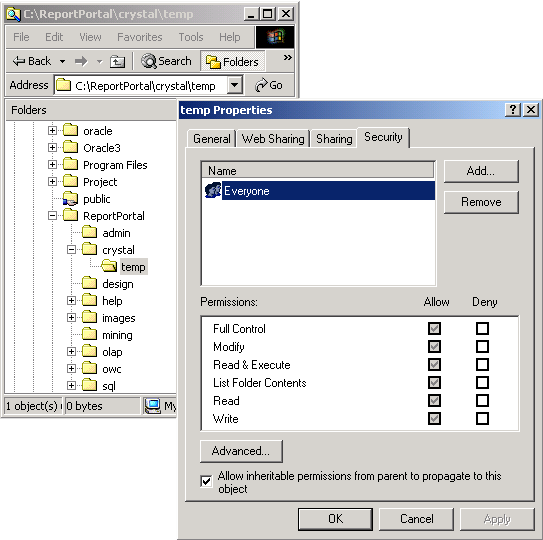Screen dimensions: 543x540
Task: Open the Search toolbar tool
Action: [166, 61]
